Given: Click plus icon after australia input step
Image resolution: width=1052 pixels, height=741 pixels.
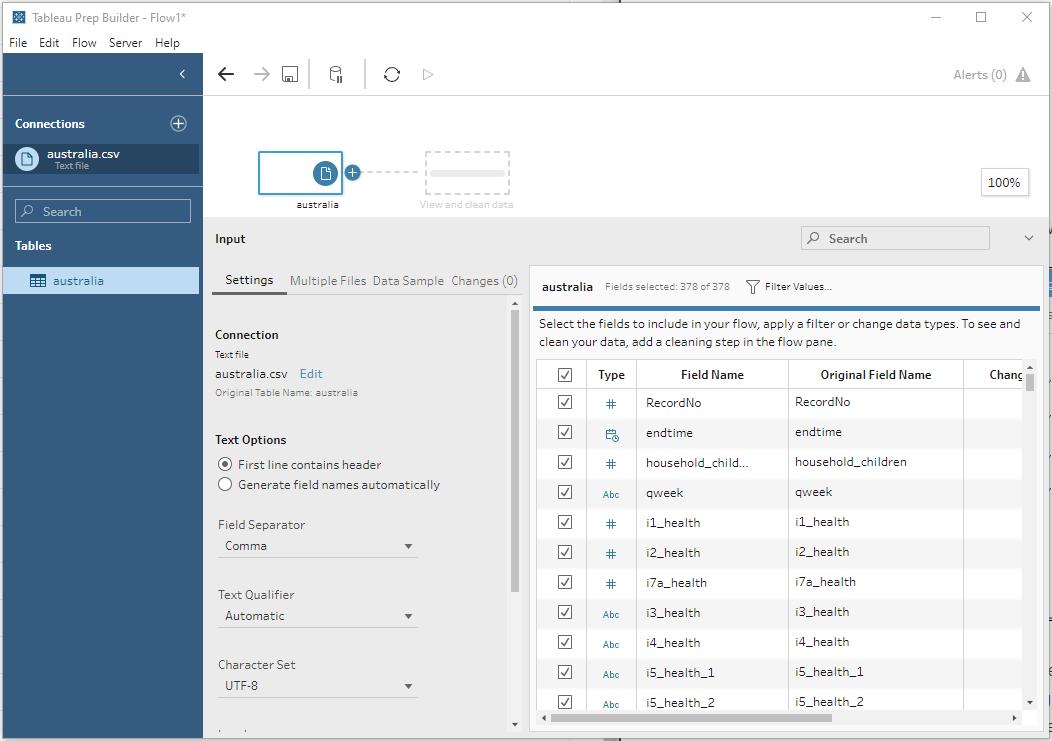Looking at the screenshot, I should (x=352, y=173).
